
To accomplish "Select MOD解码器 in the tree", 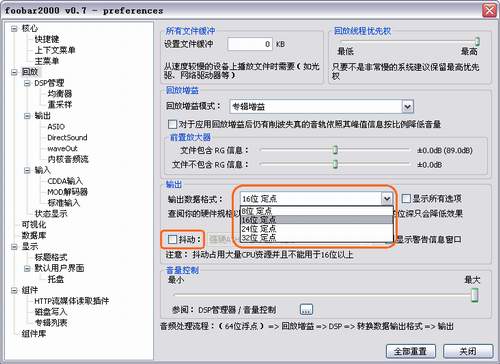I will (x=68, y=192).
